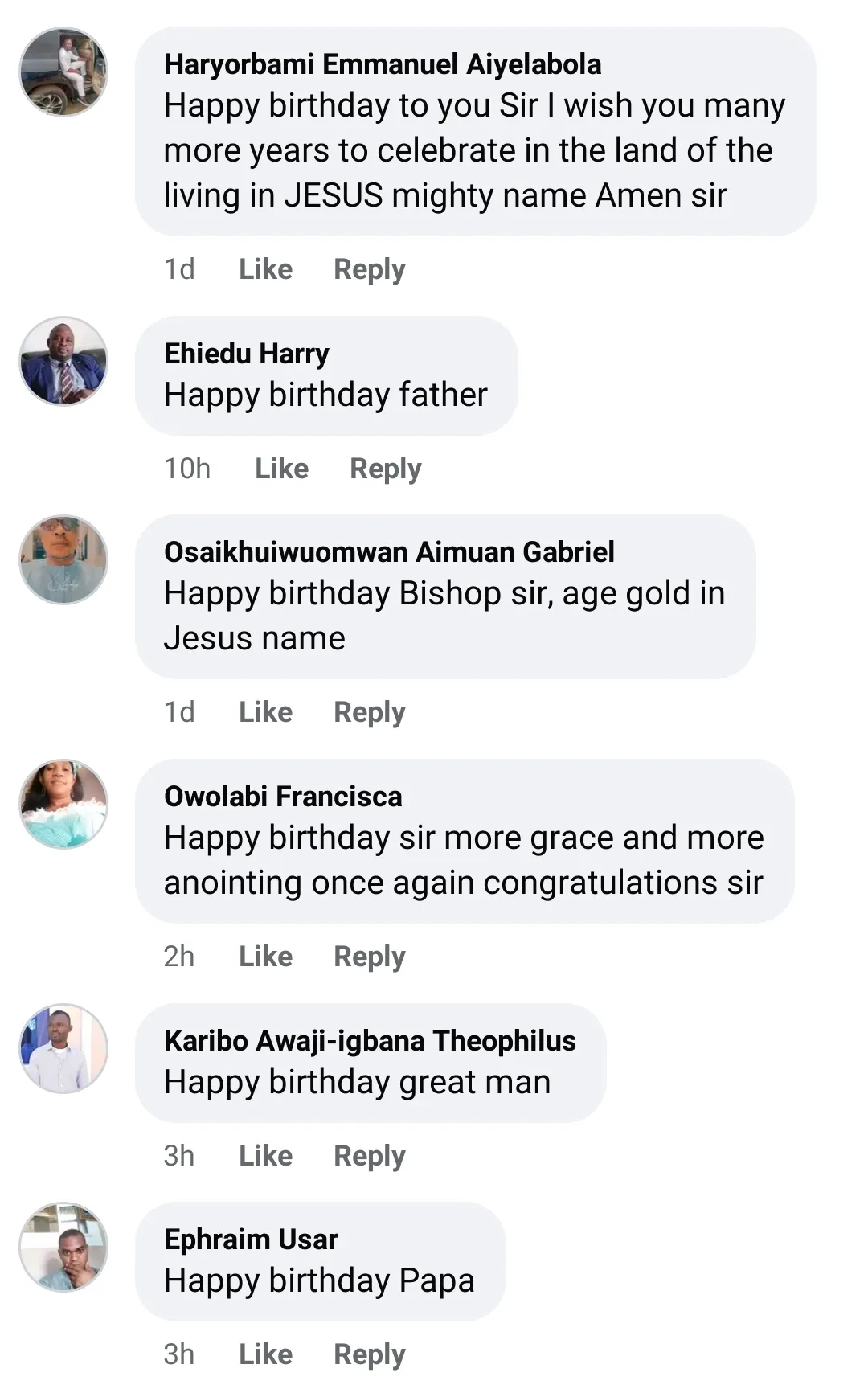Reply to Ehiedu Harry's comment
868x1389 pixels.
(x=385, y=469)
